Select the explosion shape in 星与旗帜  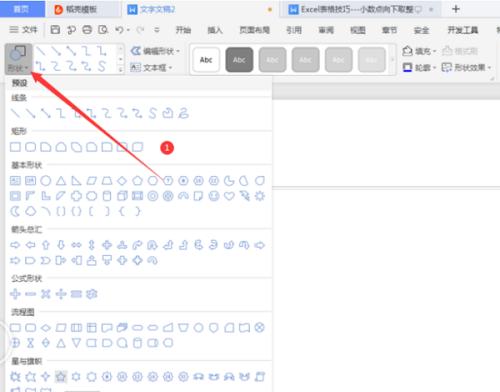click(x=15, y=377)
